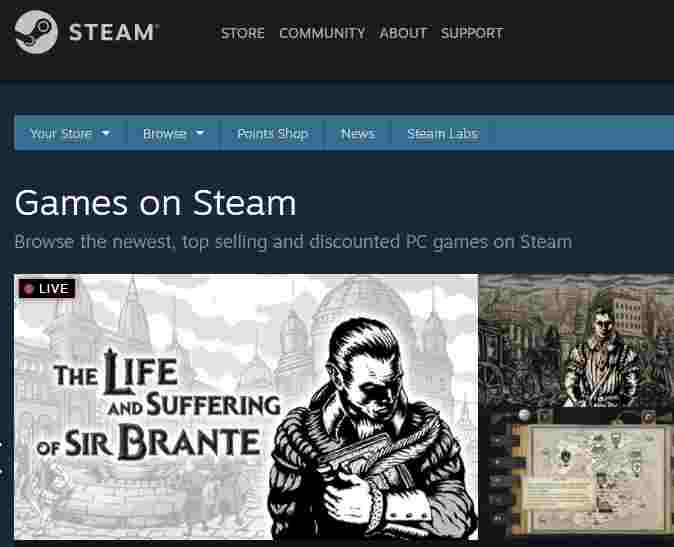View the upper color screenshot thumbnail
The image size is (674, 547).
[576, 340]
